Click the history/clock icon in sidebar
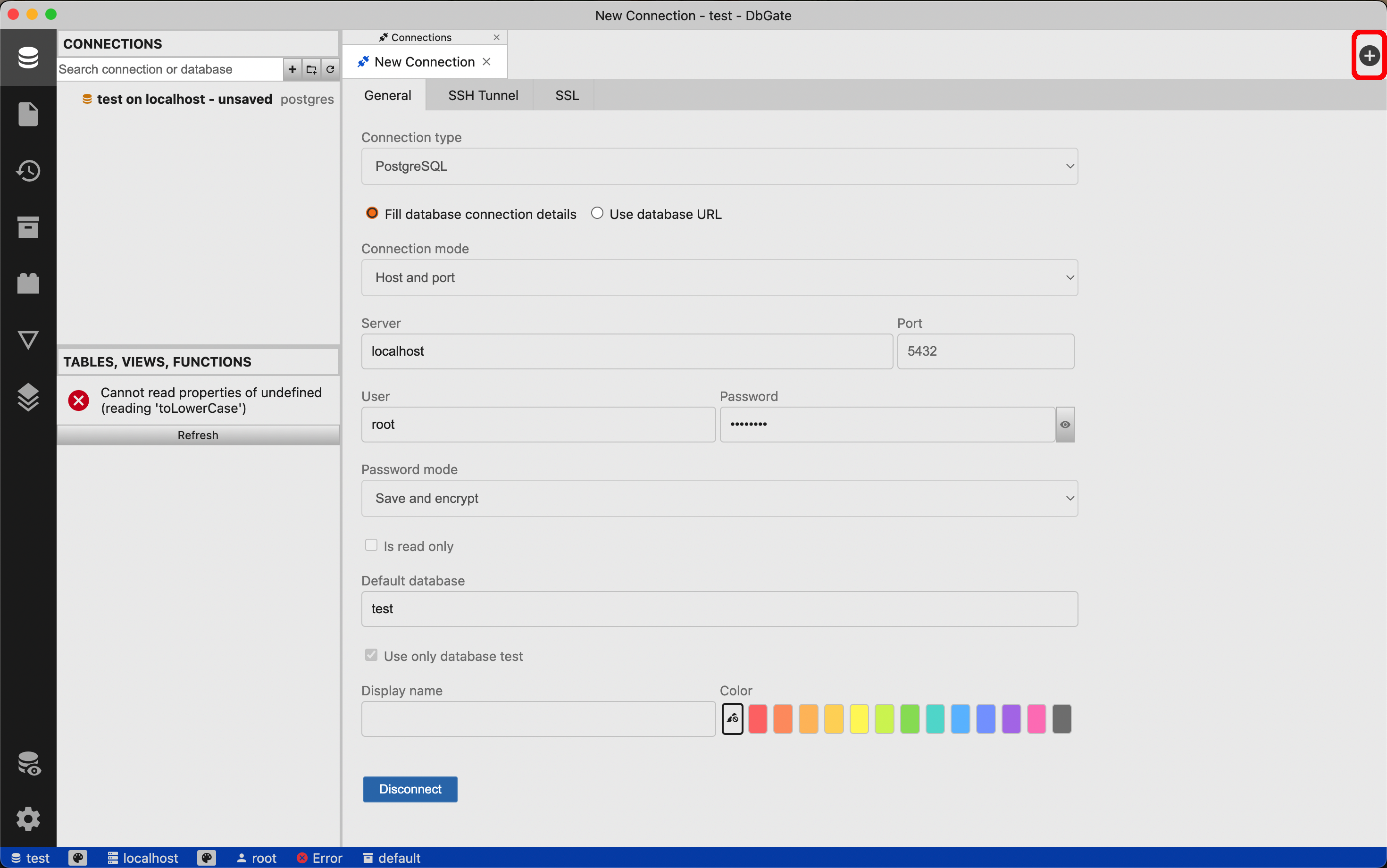The width and height of the screenshot is (1387, 868). (x=27, y=170)
